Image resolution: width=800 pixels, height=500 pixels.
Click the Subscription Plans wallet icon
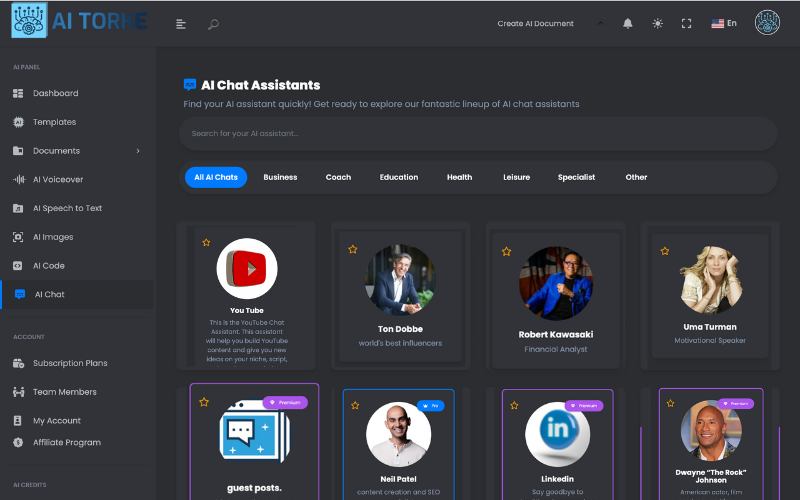point(18,363)
